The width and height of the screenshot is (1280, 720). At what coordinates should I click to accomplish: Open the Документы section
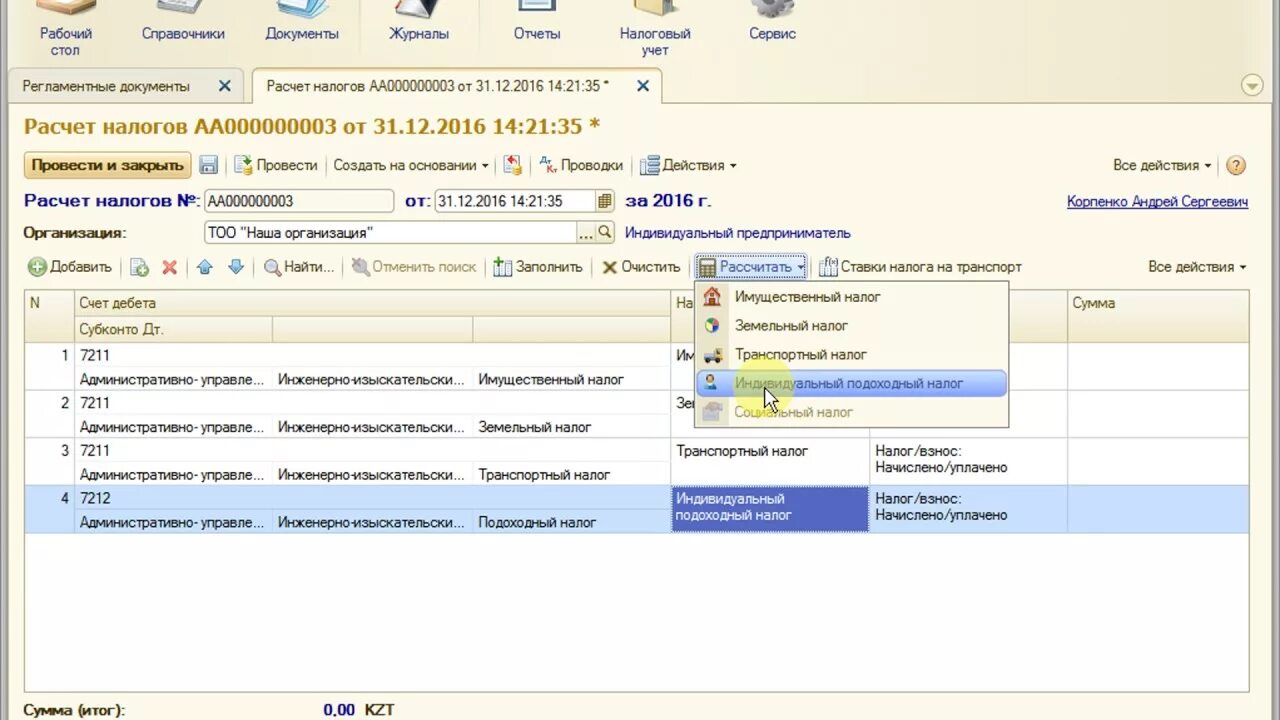pos(302,22)
